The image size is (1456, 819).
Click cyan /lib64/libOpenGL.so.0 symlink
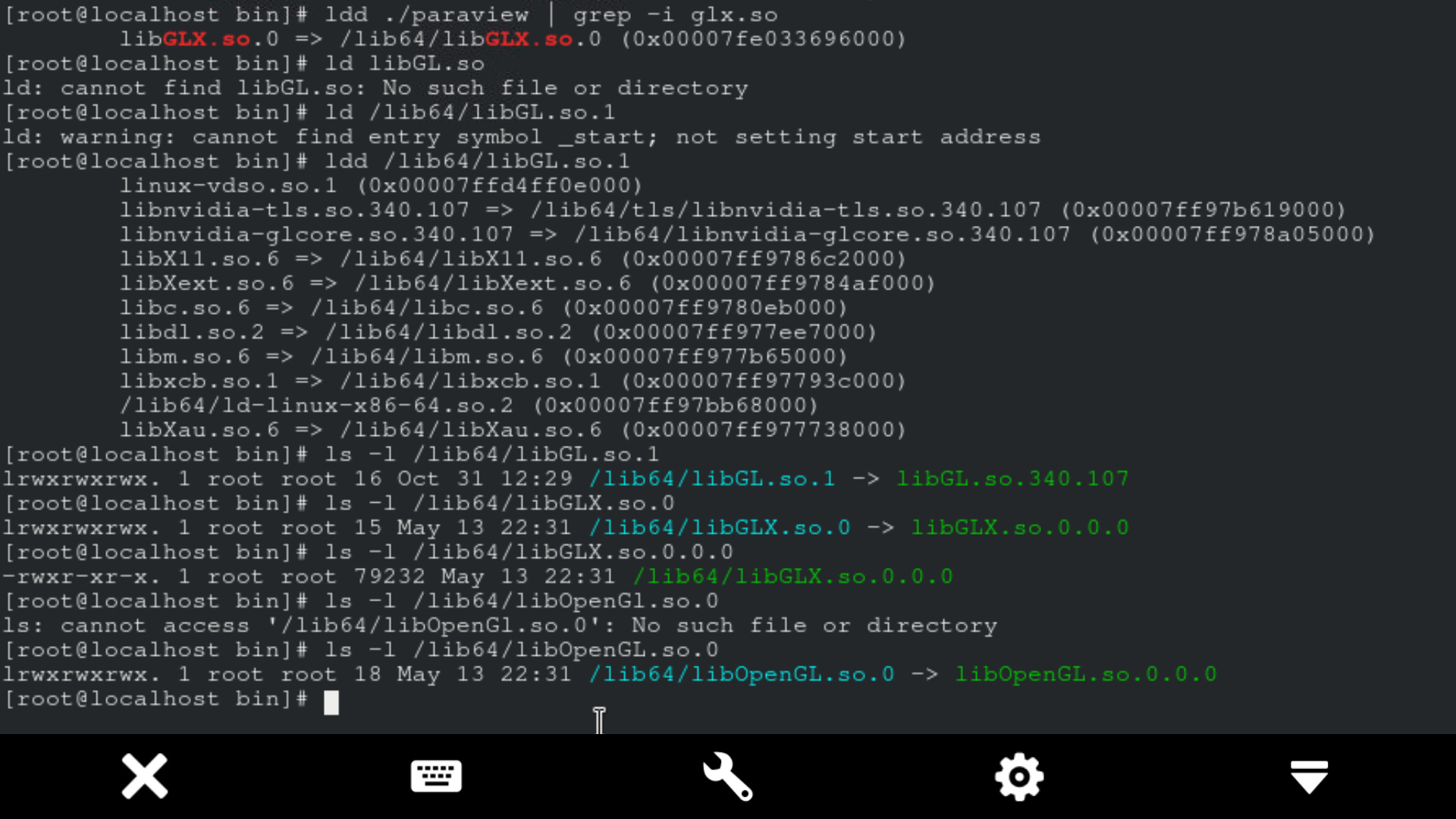point(742,674)
